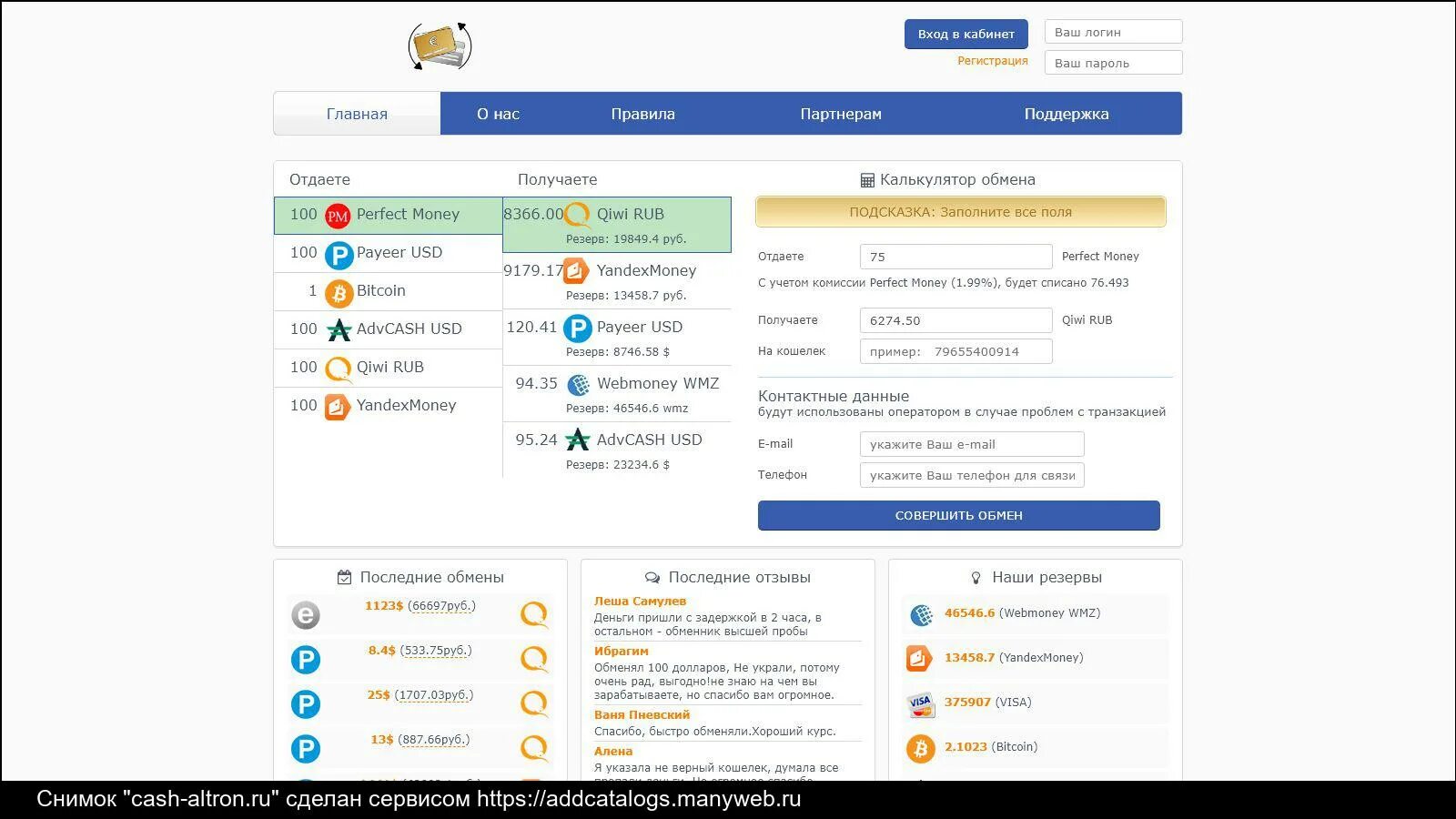Click the AdvCASH USD icon in Отдаете list
Screen dimensions: 1456x819
(339, 330)
